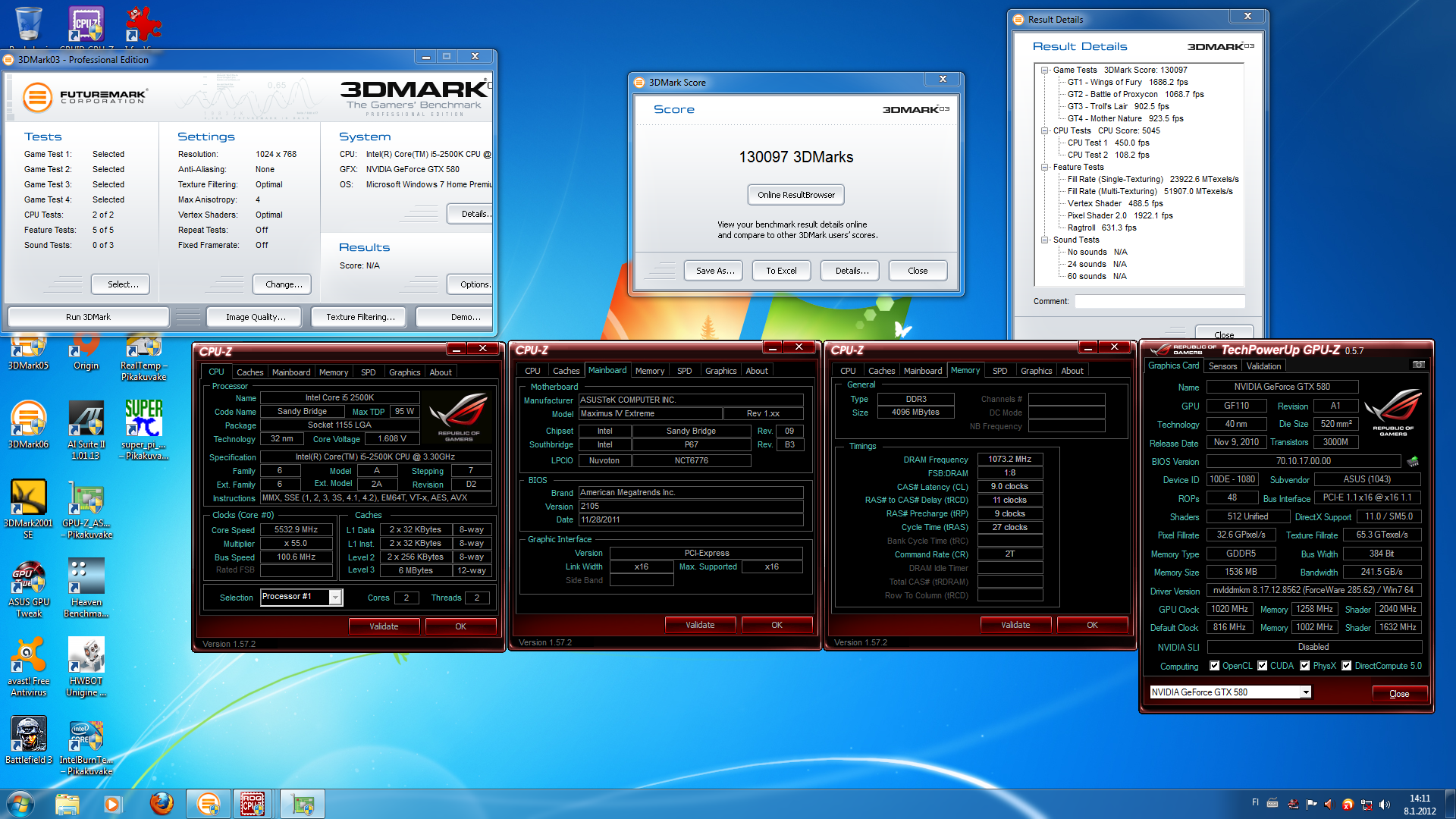1456x819 pixels.
Task: Open the avast! Free Antivirus icon
Action: 29,667
